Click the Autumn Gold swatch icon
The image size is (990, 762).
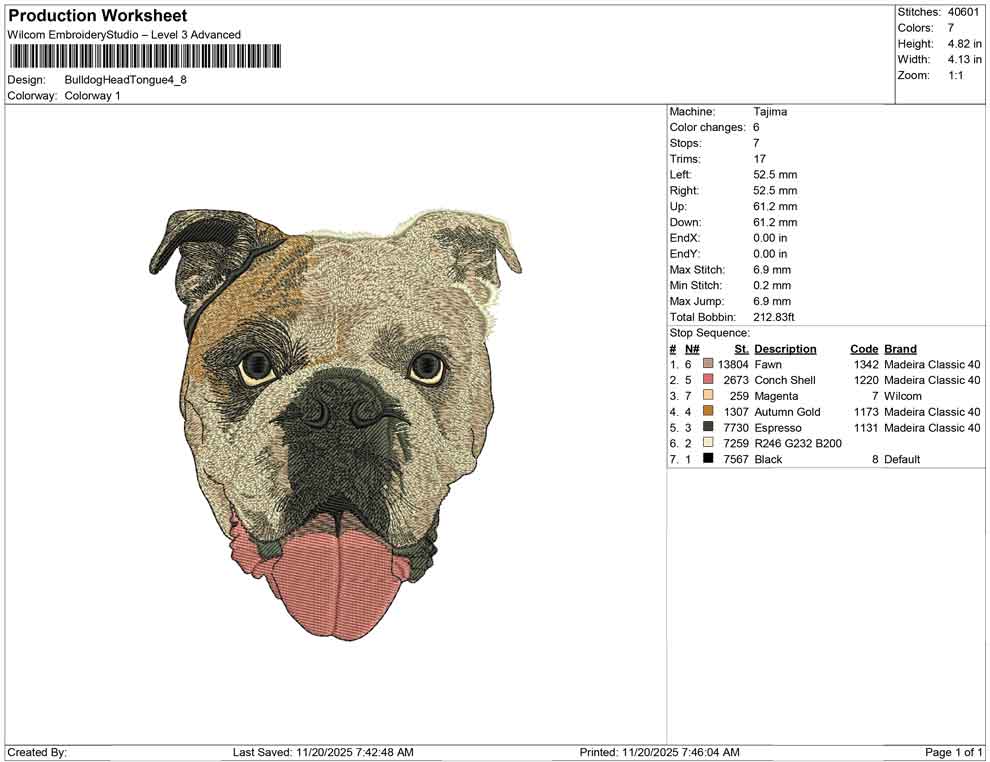(708, 411)
